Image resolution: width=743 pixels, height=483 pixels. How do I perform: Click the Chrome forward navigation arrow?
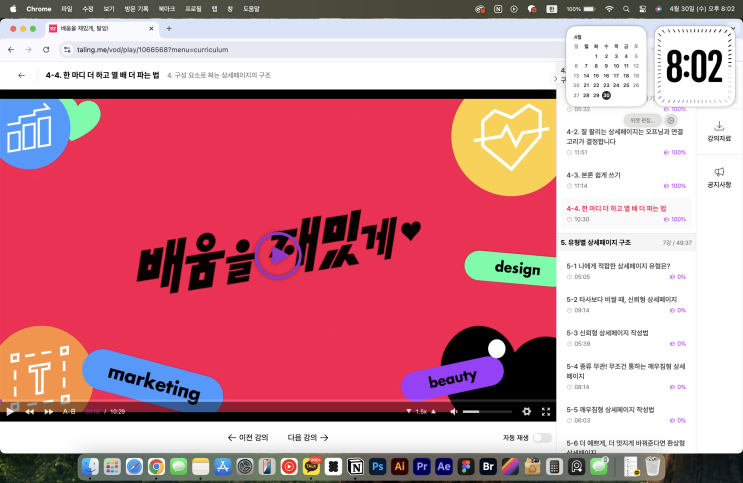(28, 49)
